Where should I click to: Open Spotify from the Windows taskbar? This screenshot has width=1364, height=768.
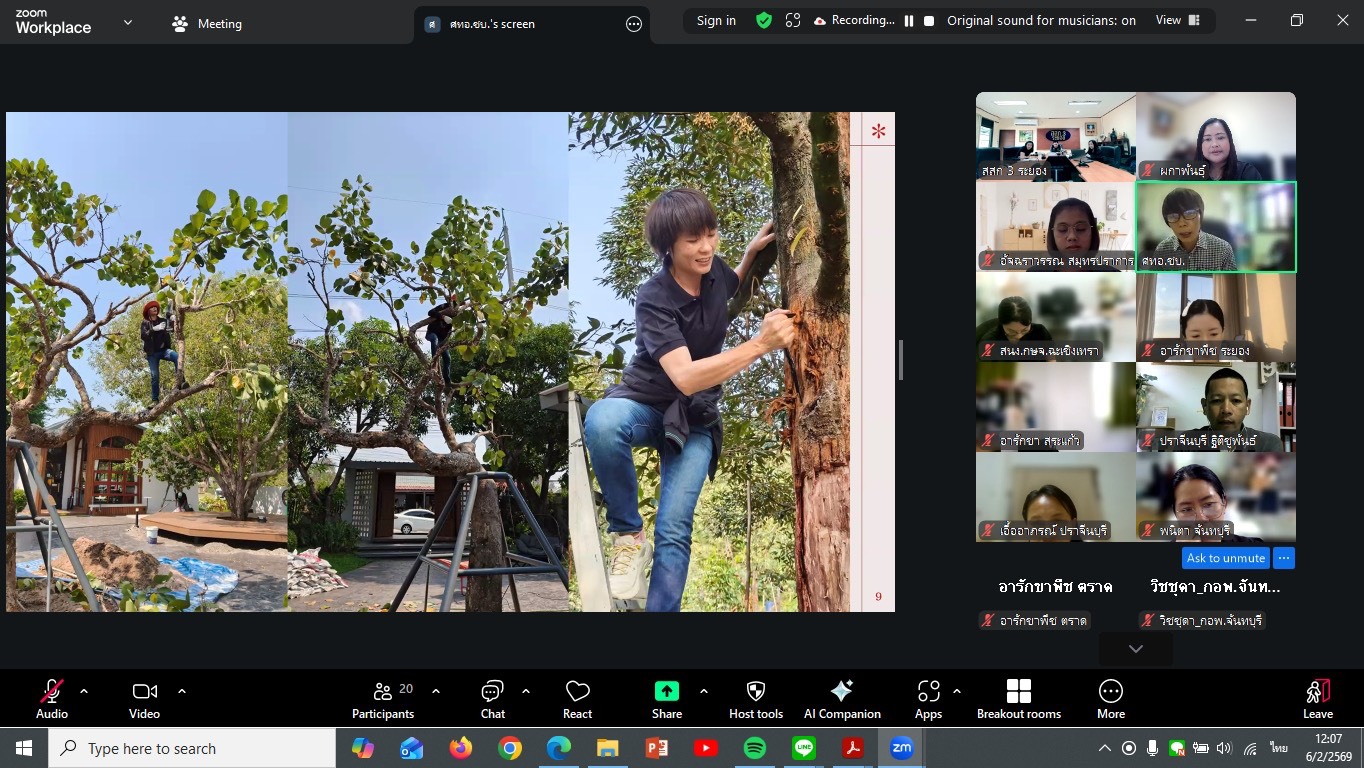pos(755,748)
